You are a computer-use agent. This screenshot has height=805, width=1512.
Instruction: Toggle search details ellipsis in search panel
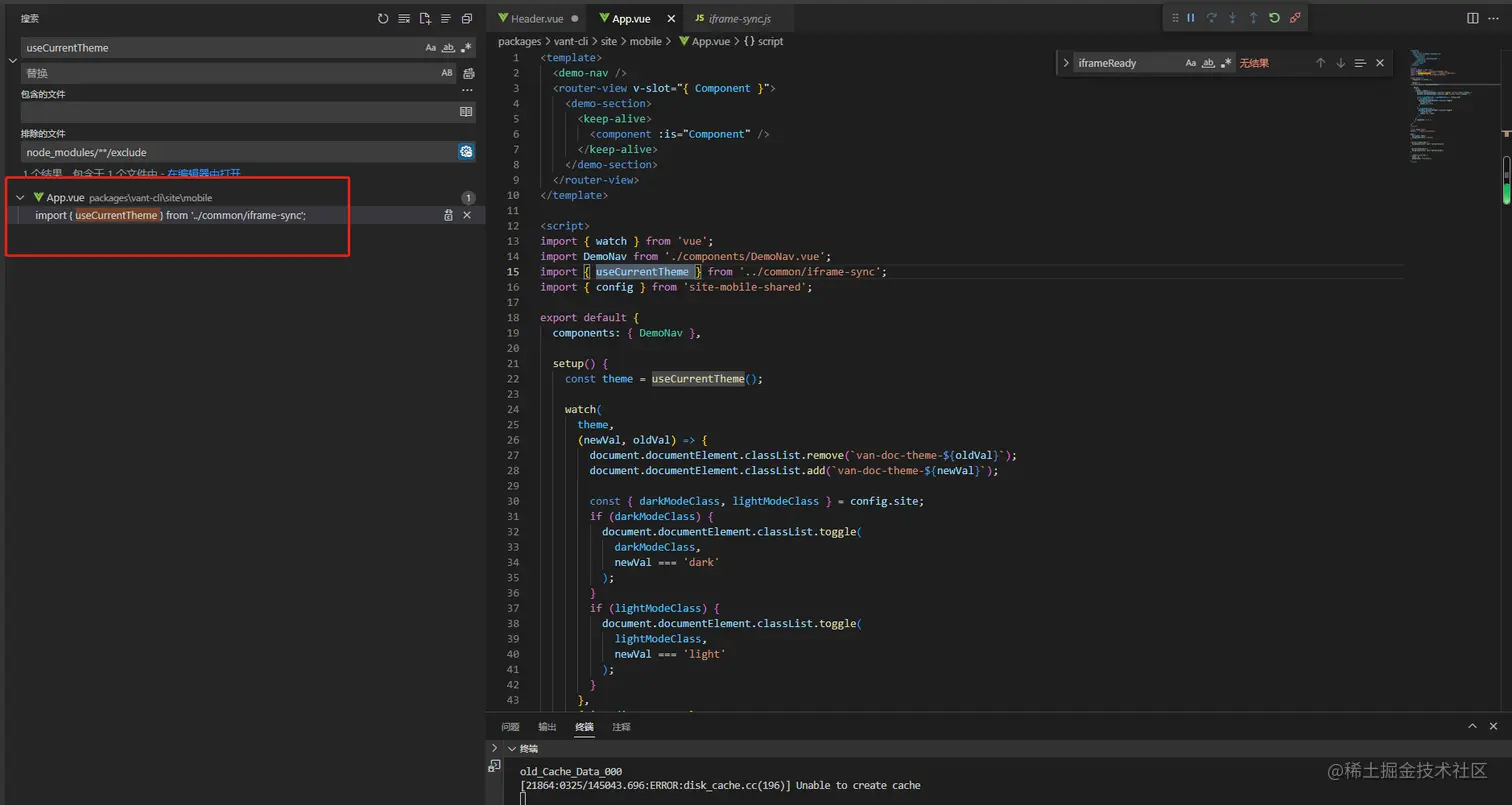pyautogui.click(x=467, y=91)
